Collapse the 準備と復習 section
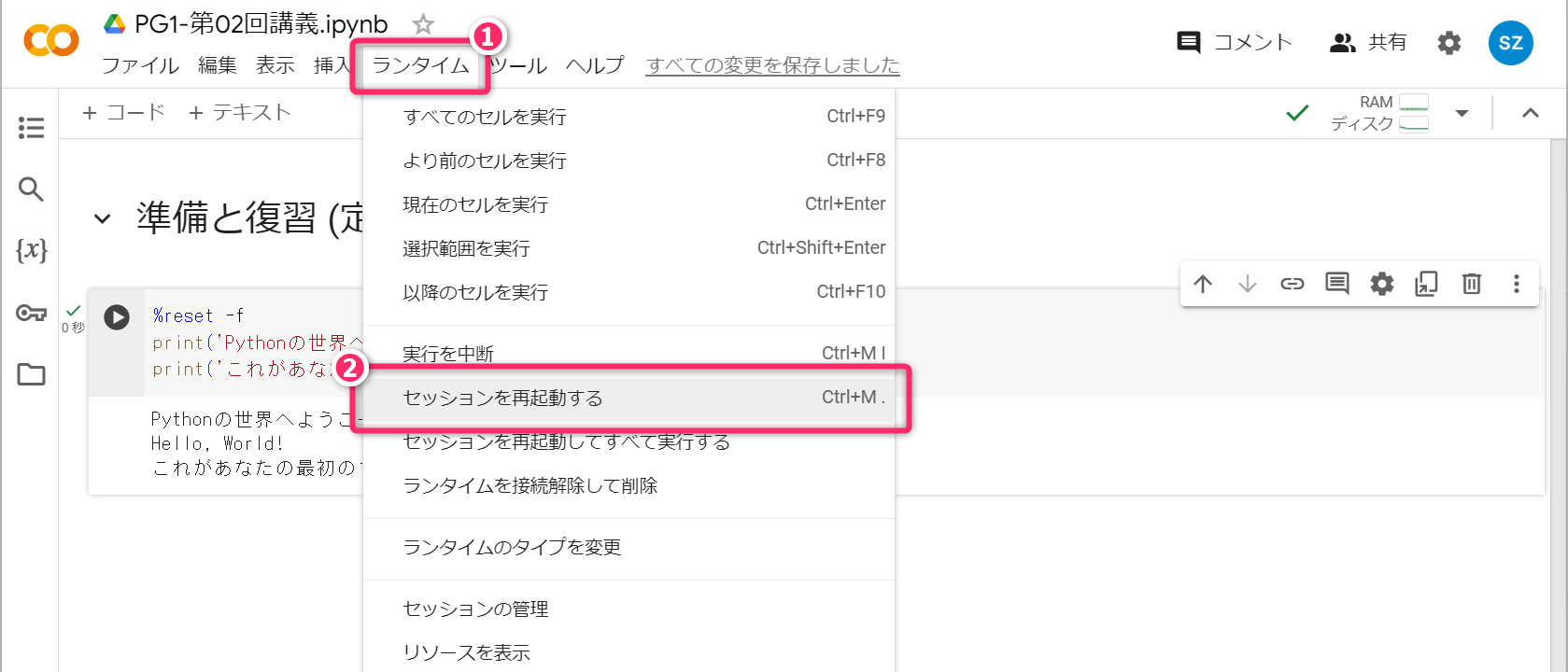The width and height of the screenshot is (1568, 672). [x=102, y=219]
